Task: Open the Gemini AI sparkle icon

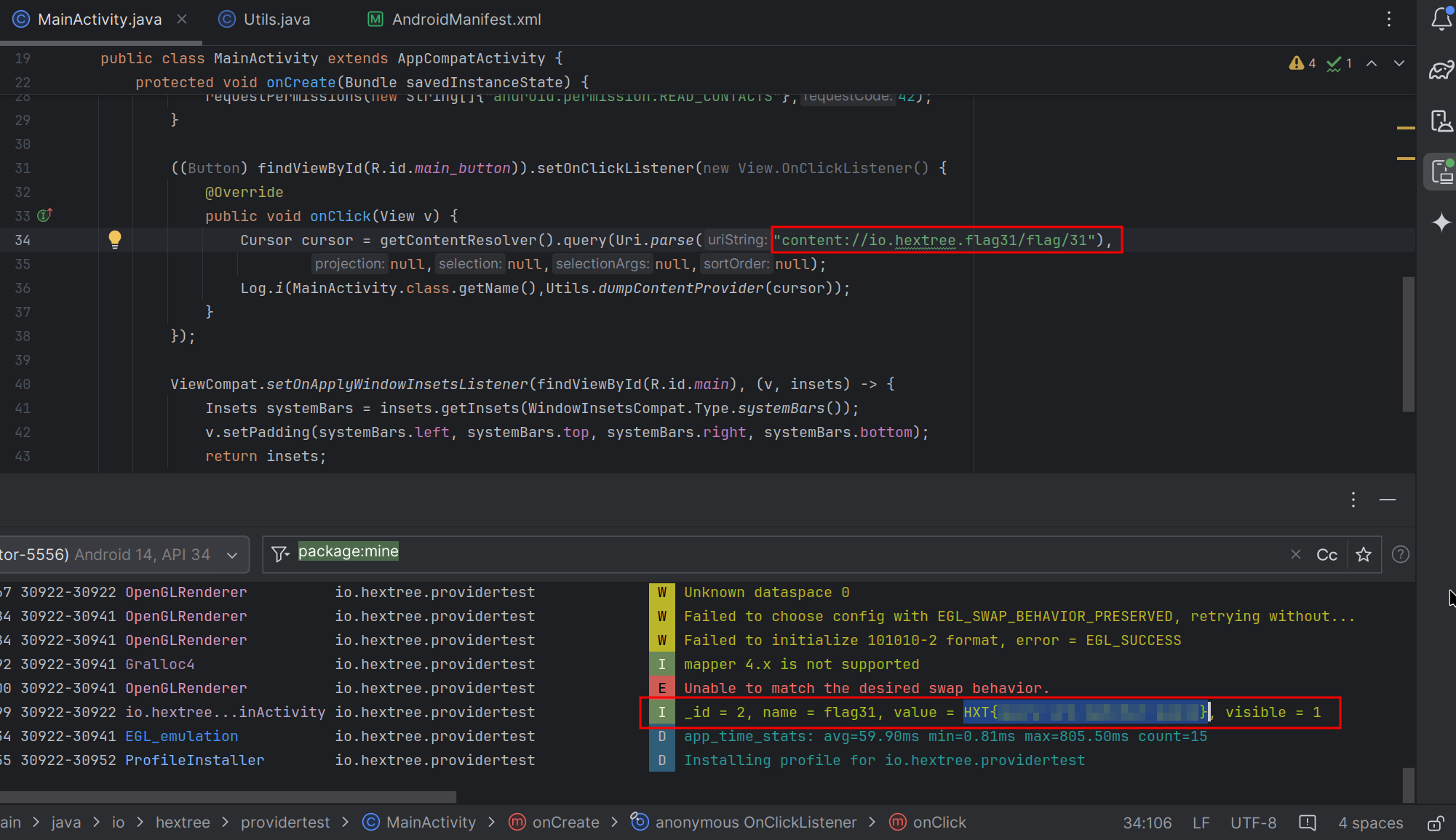Action: [1441, 223]
